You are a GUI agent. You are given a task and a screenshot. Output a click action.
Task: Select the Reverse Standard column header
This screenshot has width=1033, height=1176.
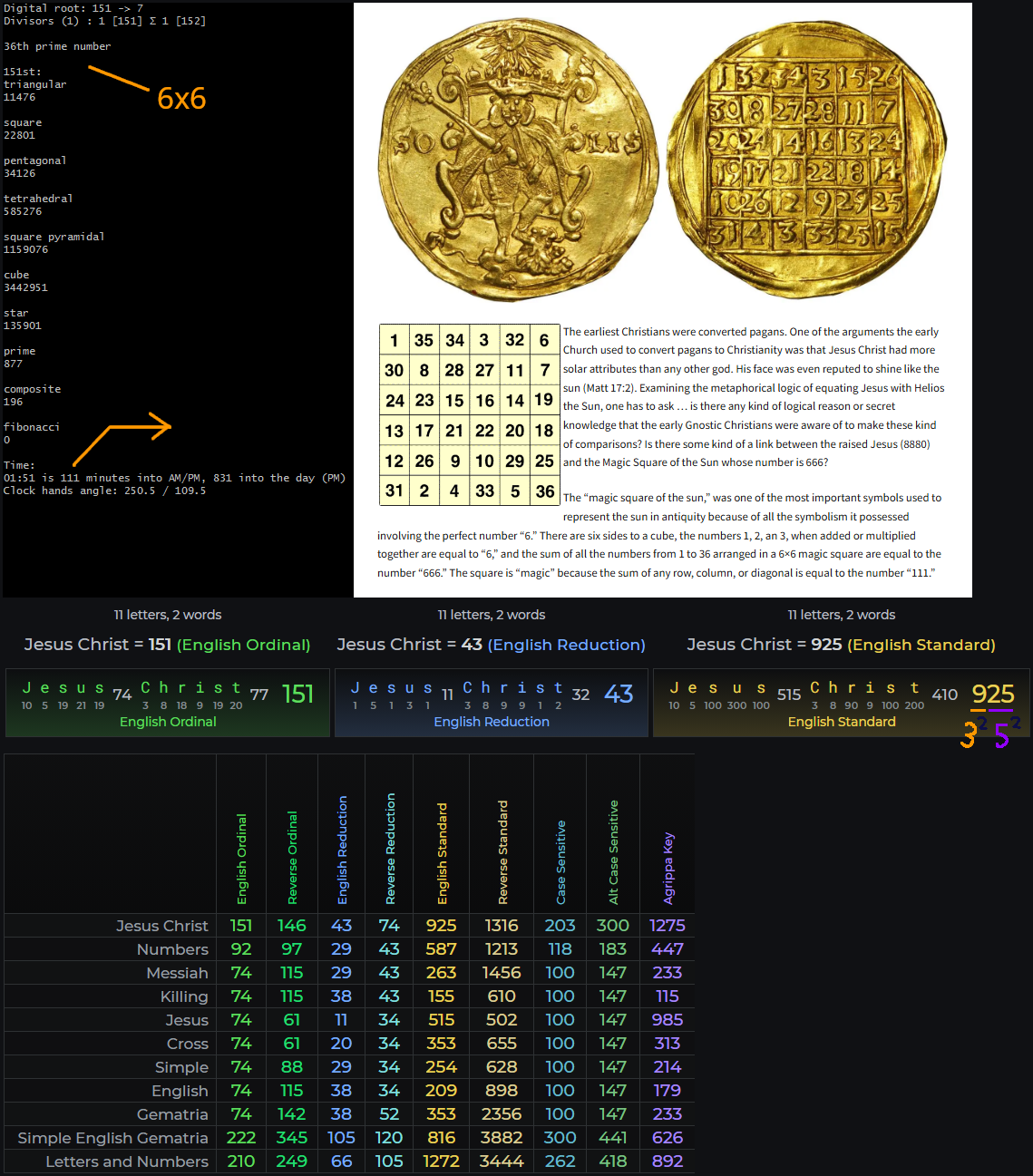click(502, 852)
